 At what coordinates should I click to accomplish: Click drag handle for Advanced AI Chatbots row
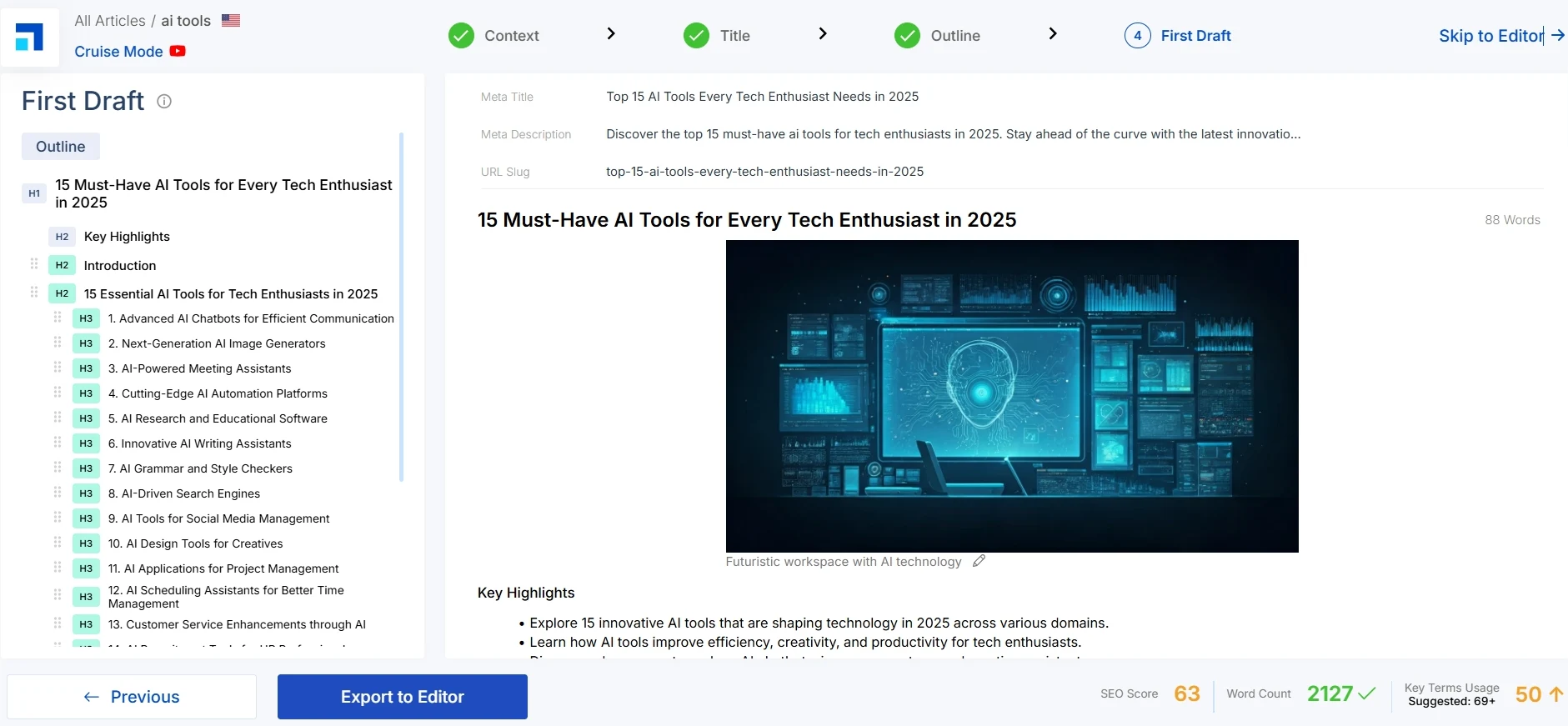tap(58, 318)
